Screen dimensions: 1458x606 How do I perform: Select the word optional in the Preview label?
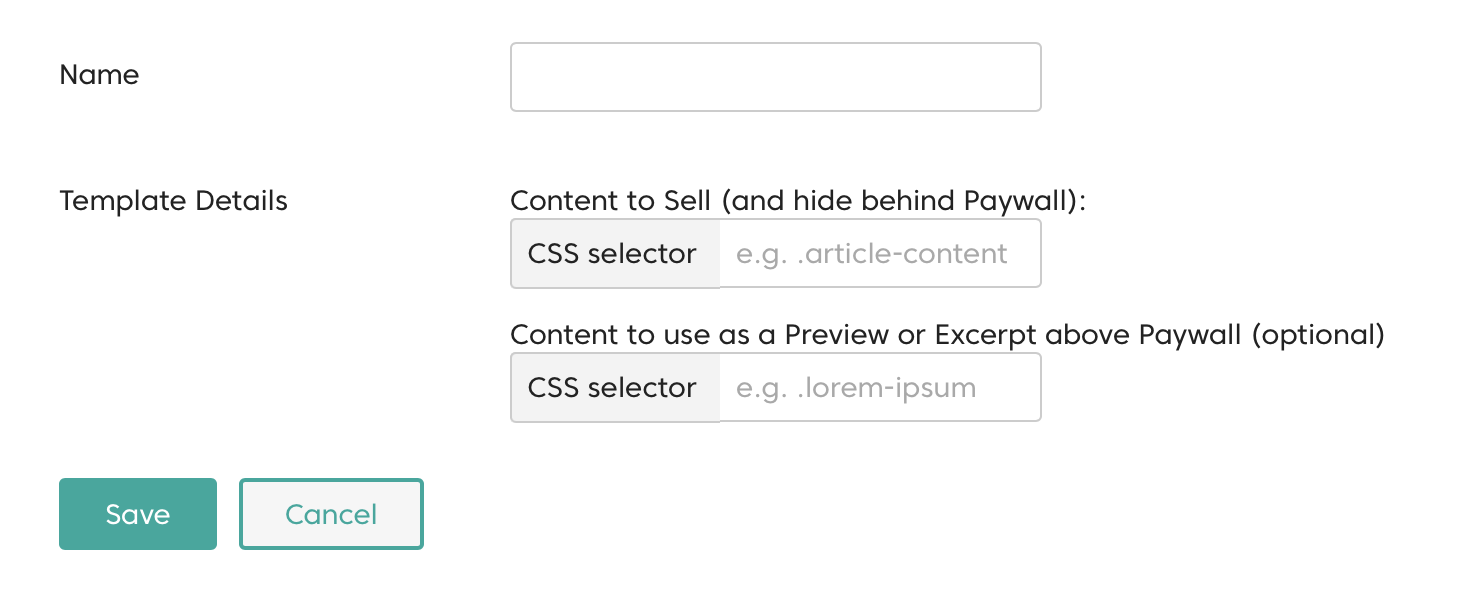tap(1318, 334)
